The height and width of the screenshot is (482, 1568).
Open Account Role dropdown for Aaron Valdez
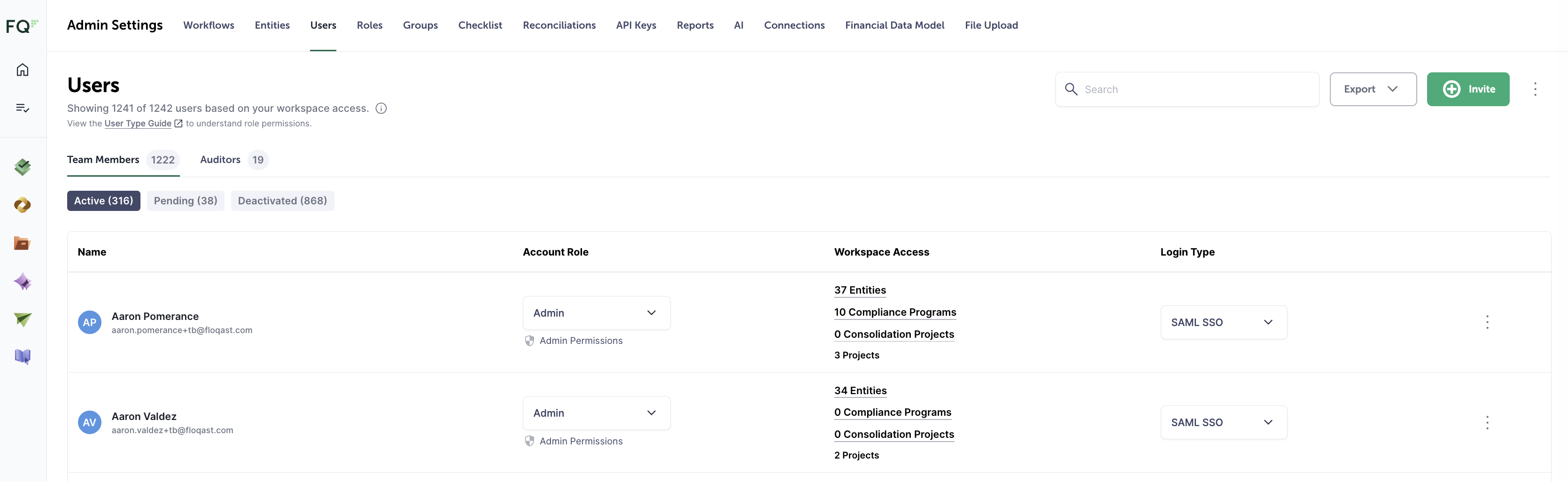pos(597,412)
